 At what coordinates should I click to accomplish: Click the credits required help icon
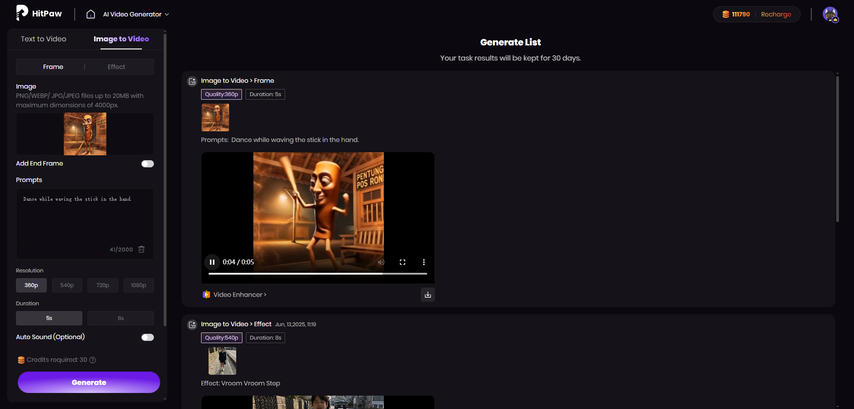point(93,360)
